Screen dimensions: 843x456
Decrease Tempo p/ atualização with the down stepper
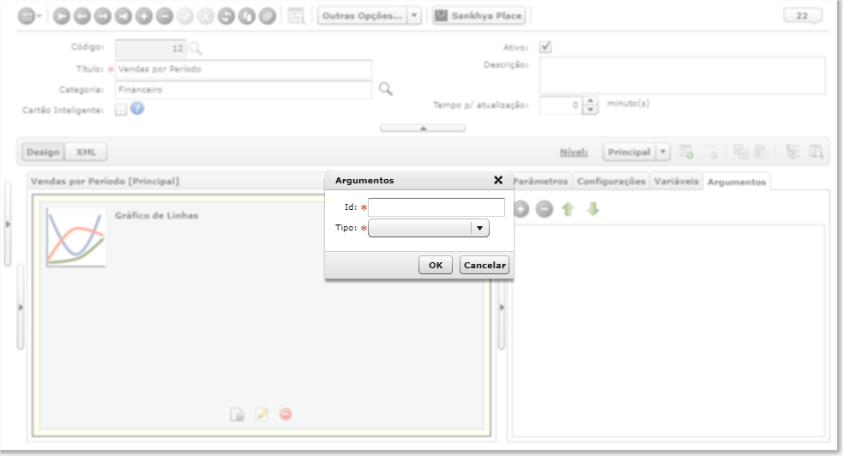point(590,110)
